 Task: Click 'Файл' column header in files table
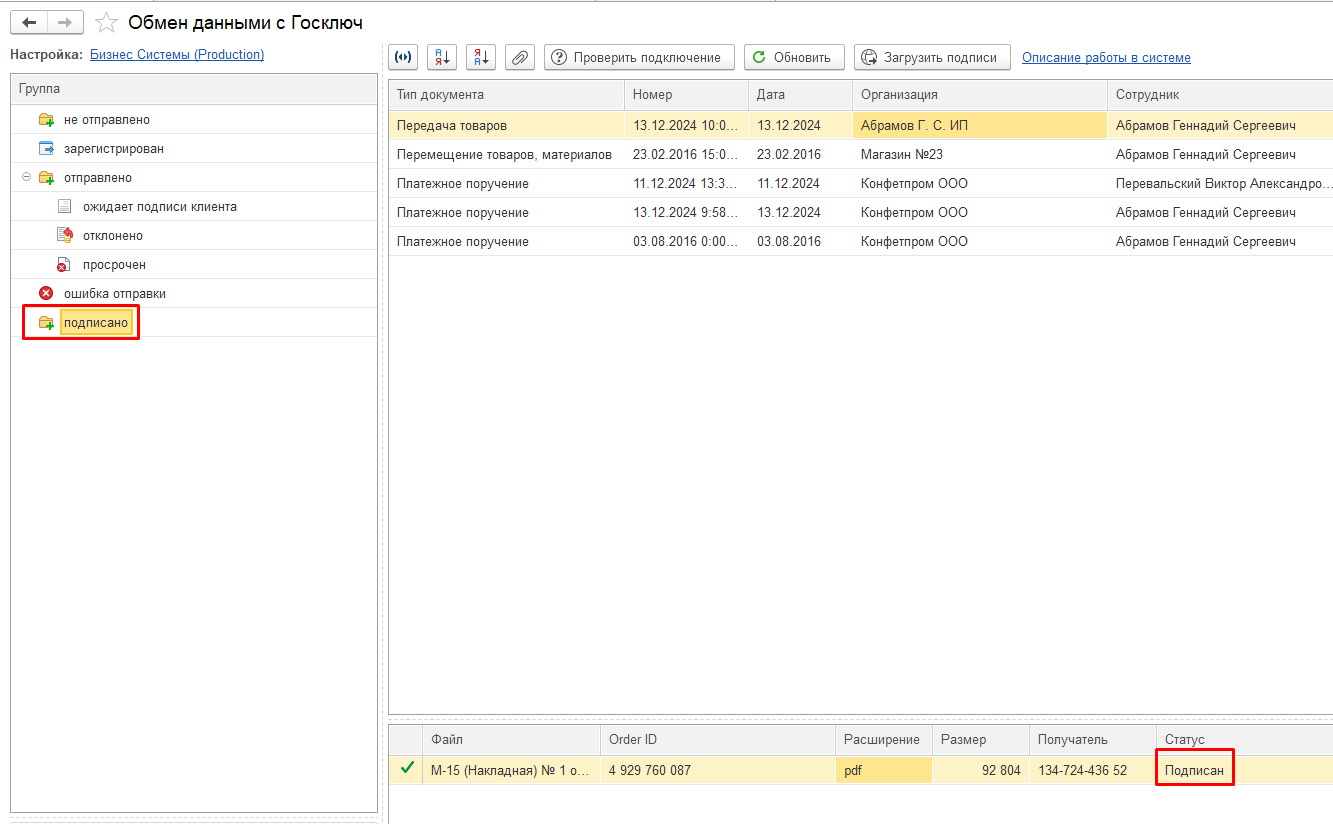pos(511,740)
